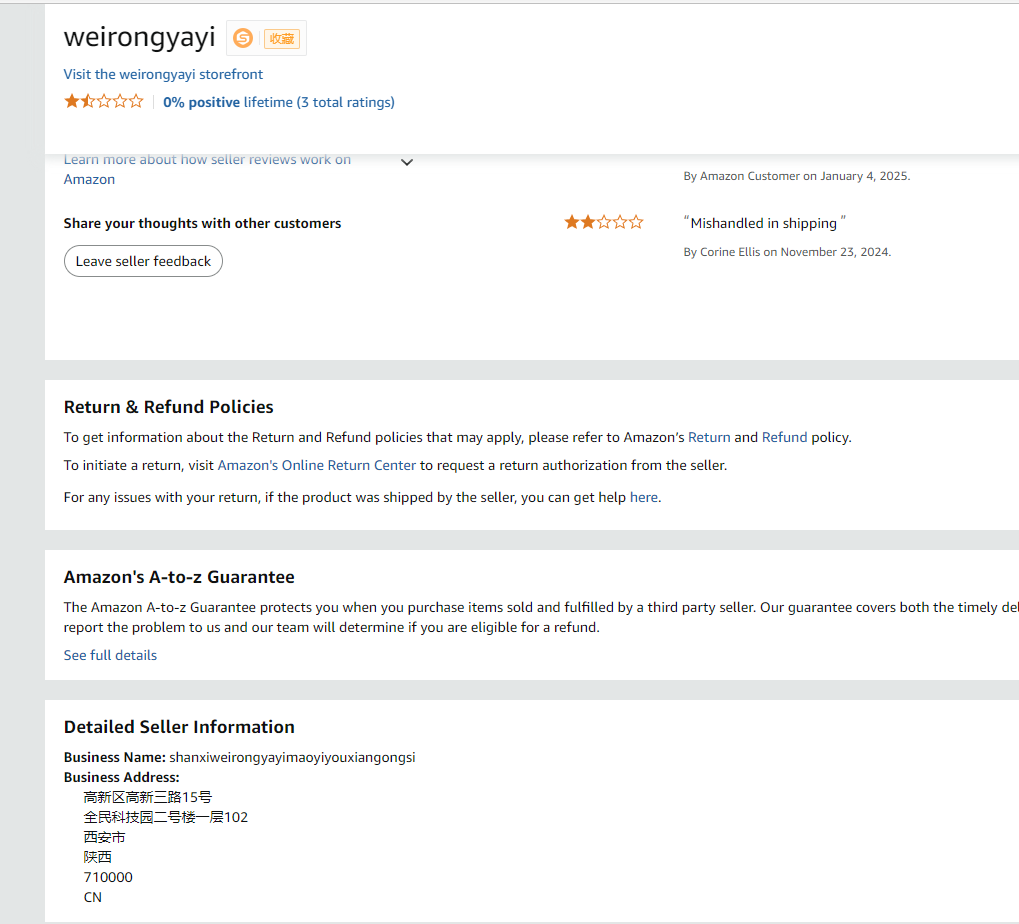The width and height of the screenshot is (1019, 924).
Task: Select the "Mishandled in shipping" review text
Action: pyautogui.click(x=764, y=223)
